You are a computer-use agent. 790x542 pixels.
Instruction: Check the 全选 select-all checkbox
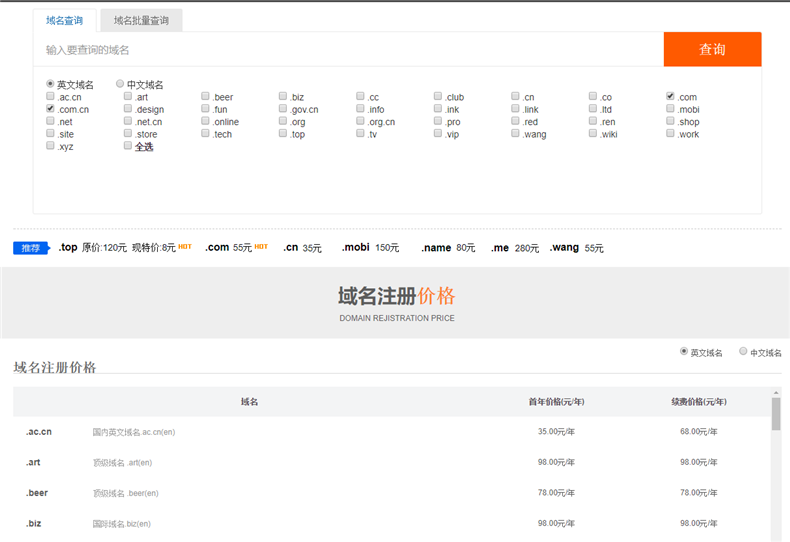pos(128,146)
